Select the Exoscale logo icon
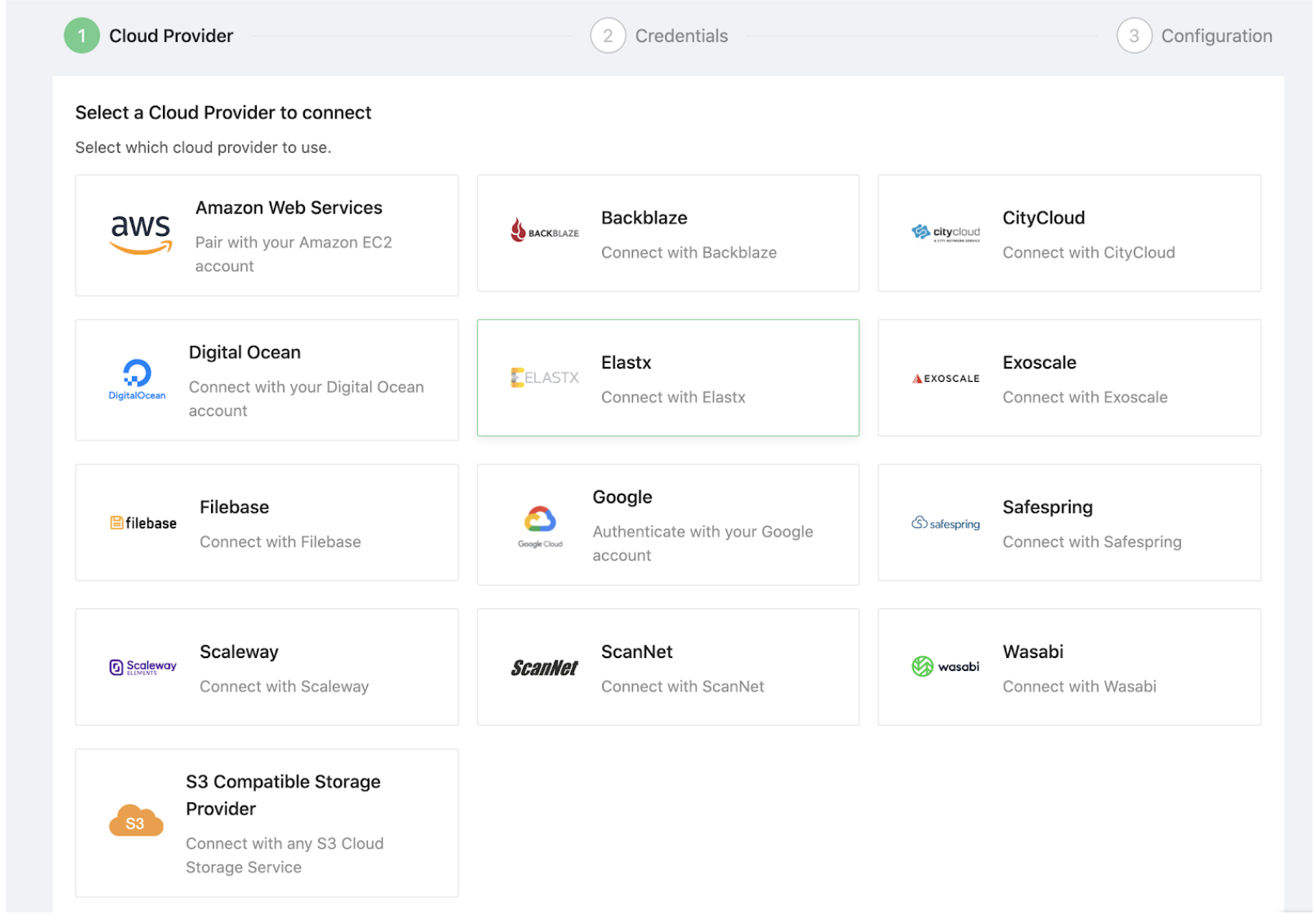 [945, 379]
